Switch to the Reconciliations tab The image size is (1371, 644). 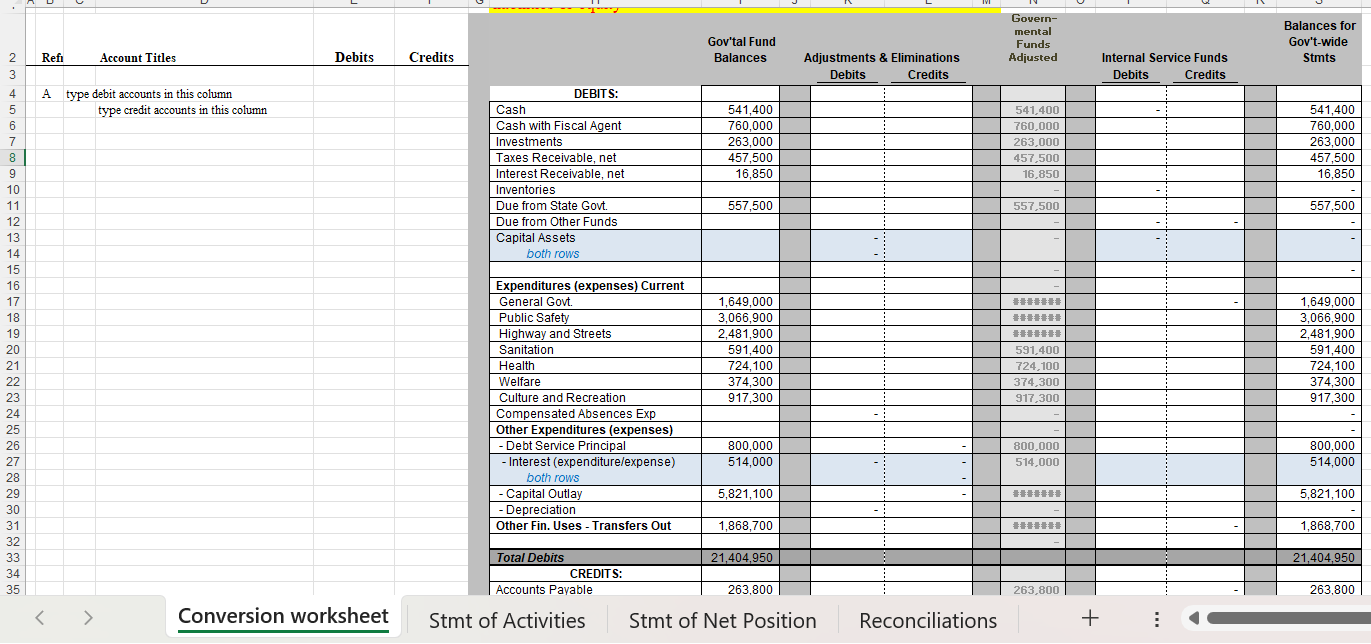point(927,620)
